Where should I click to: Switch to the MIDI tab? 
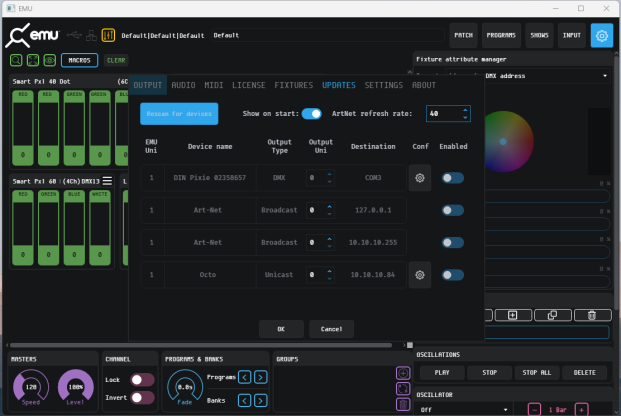point(214,85)
